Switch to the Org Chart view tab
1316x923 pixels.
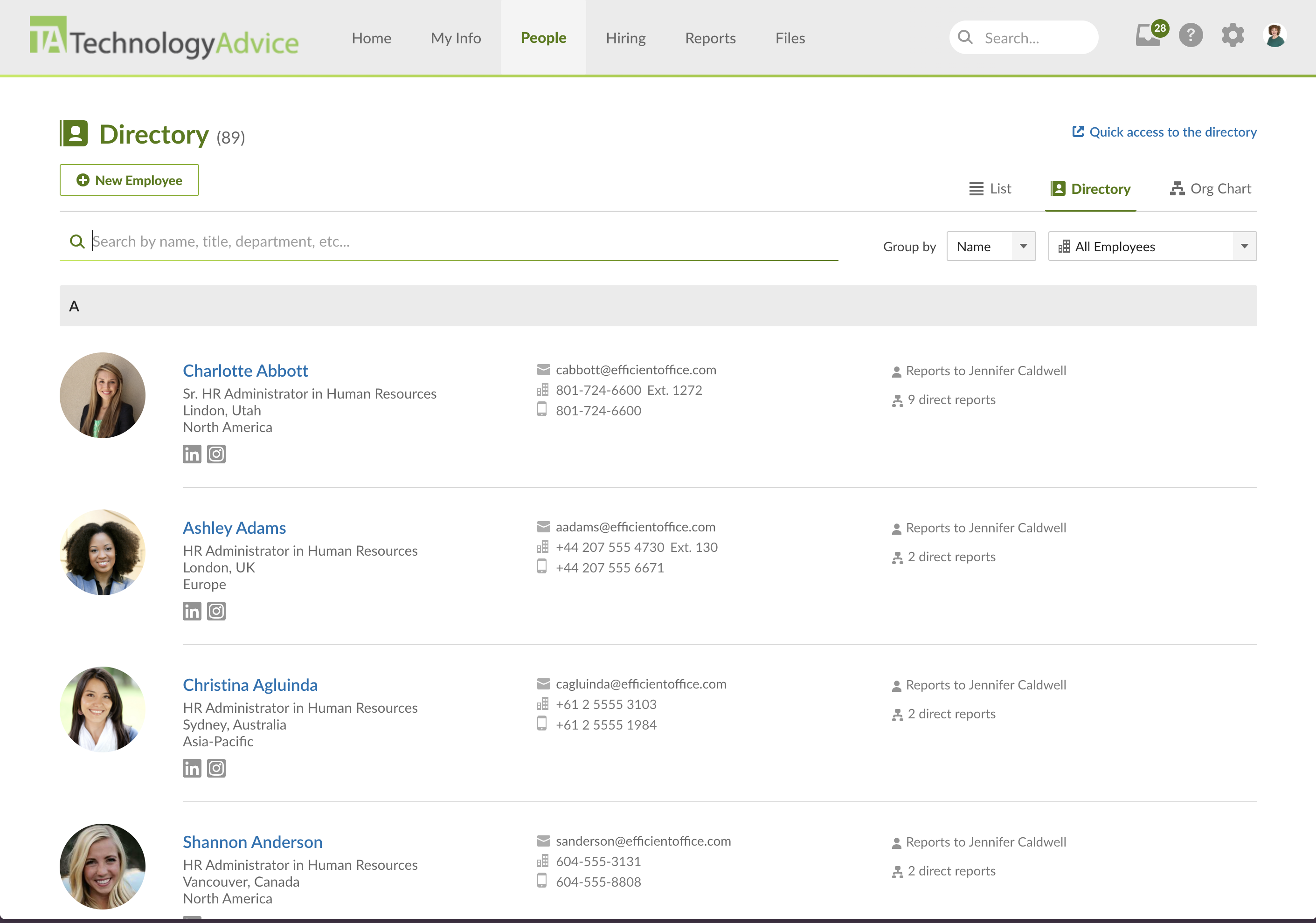pos(1211,188)
